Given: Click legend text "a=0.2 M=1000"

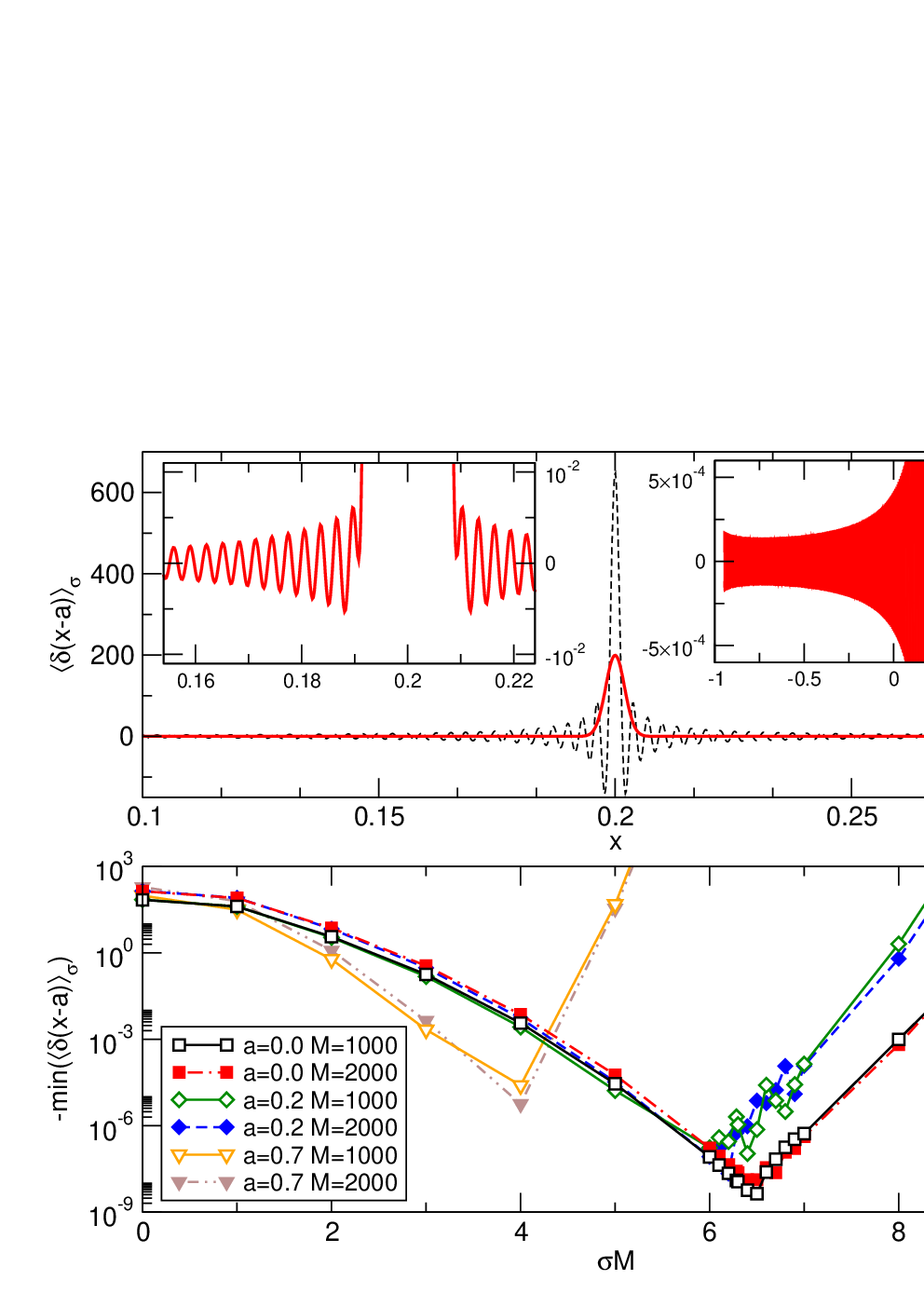Looking at the screenshot, I should tap(320, 1100).
